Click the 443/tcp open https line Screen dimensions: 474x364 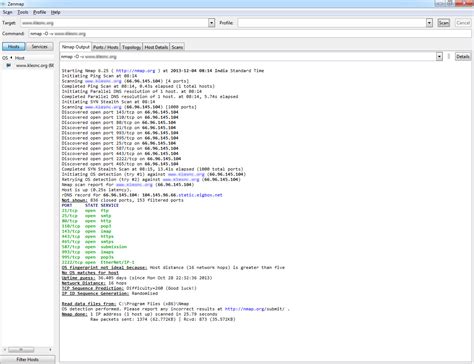[x=88, y=236]
